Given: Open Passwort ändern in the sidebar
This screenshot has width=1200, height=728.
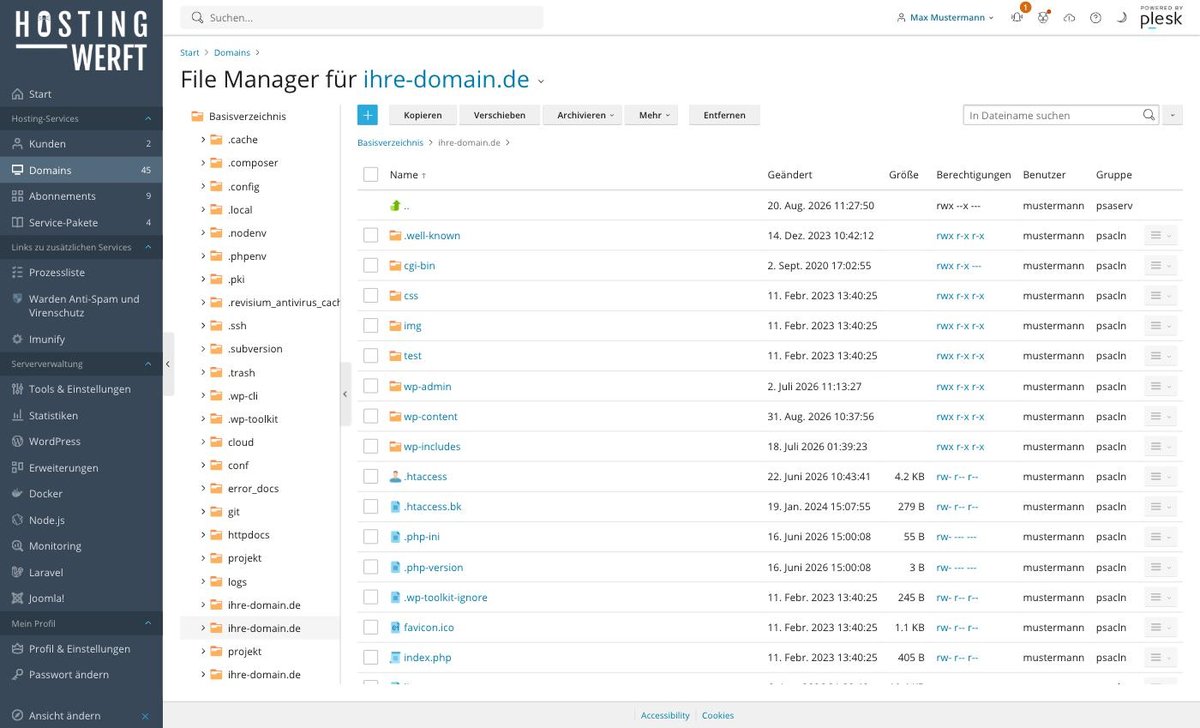Looking at the screenshot, I should coord(81,674).
